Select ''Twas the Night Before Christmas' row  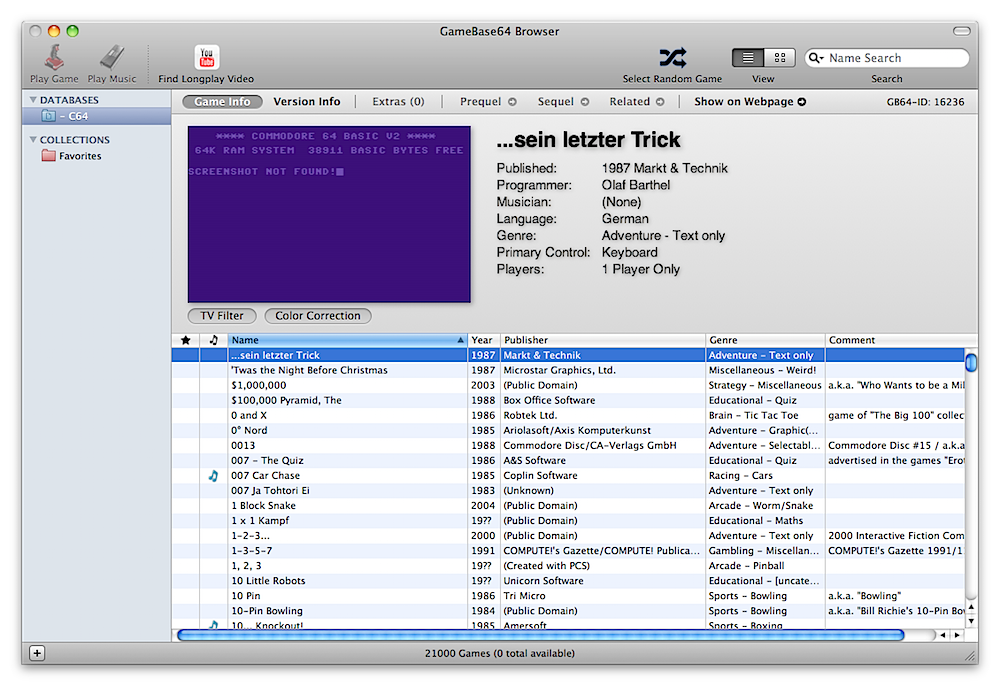point(568,370)
